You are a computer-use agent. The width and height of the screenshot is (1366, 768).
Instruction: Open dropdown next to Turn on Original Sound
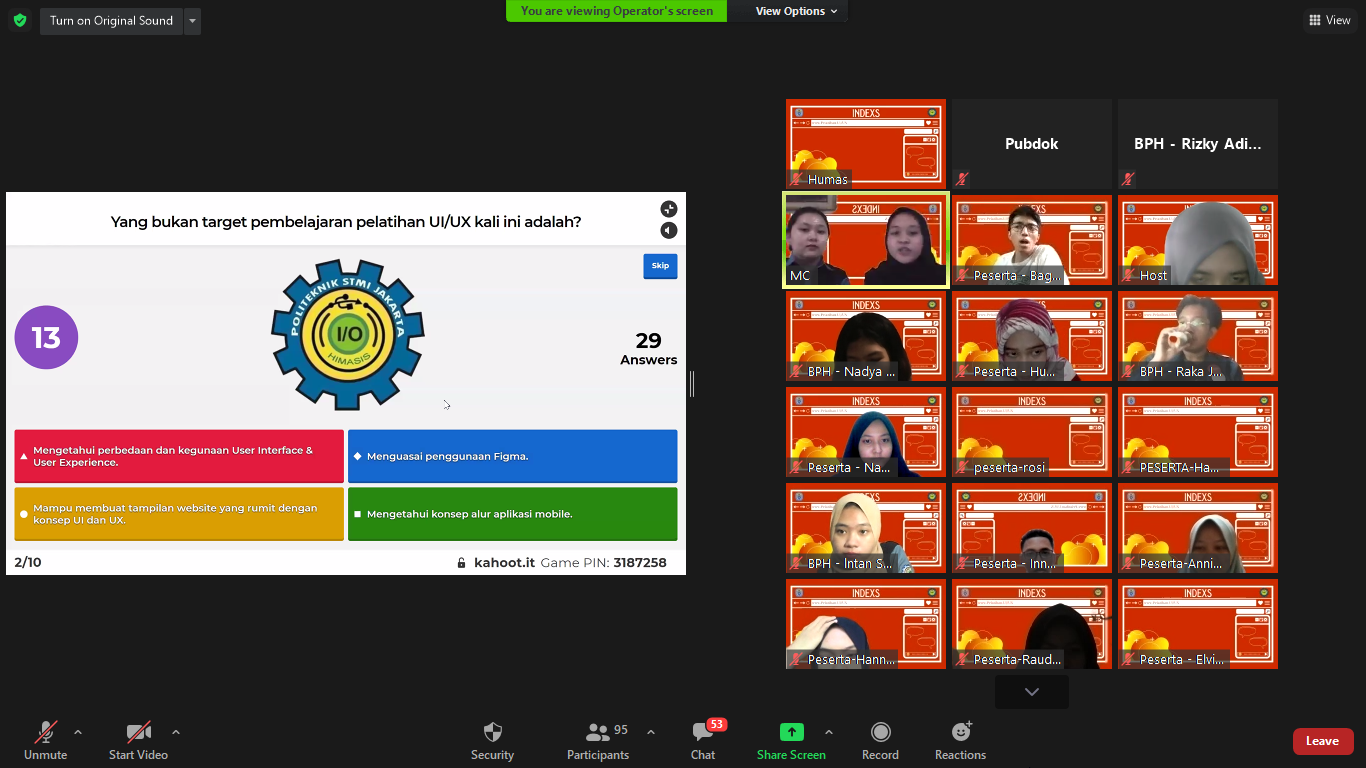pos(192,21)
